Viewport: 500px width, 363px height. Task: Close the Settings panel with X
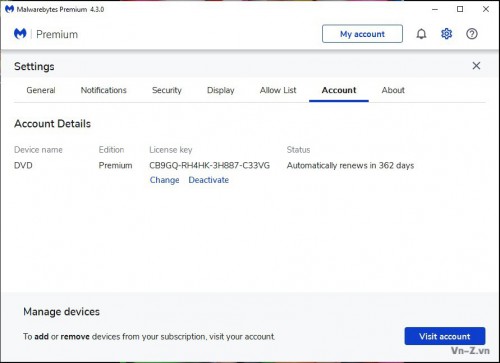(x=476, y=66)
